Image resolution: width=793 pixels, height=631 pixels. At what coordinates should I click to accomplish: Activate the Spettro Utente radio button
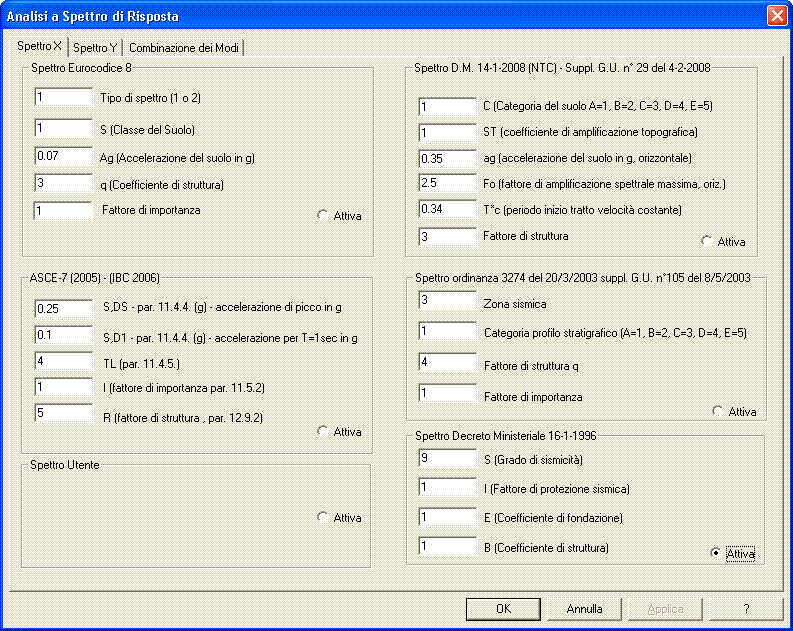323,518
